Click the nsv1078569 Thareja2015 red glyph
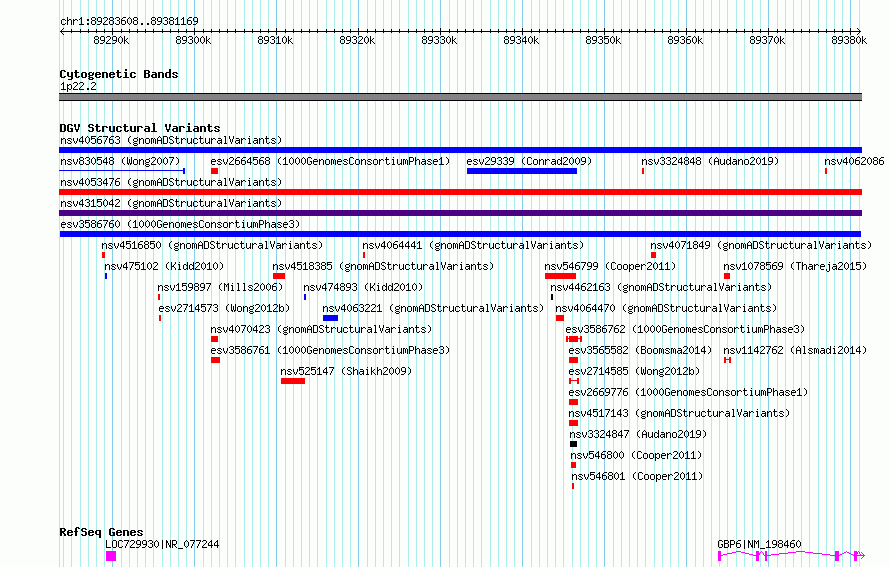The height and width of the screenshot is (567, 890). (727, 276)
